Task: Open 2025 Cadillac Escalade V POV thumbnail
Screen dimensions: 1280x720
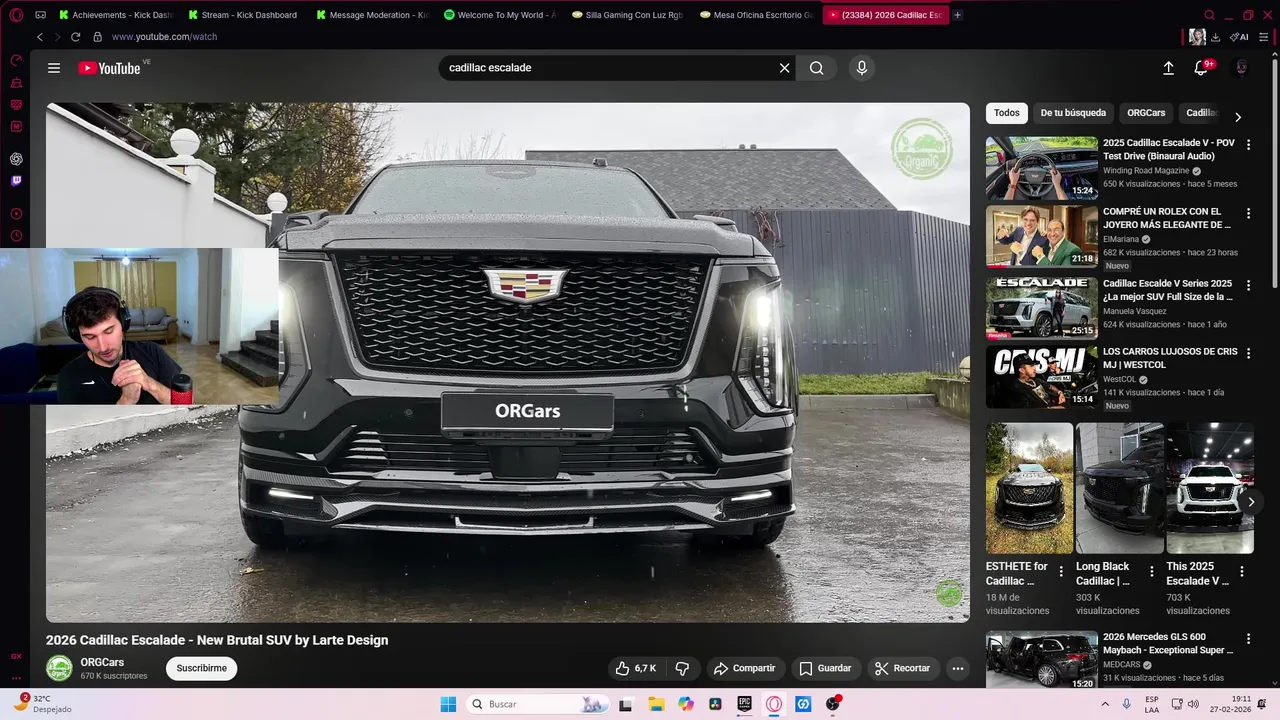Action: tap(1041, 168)
